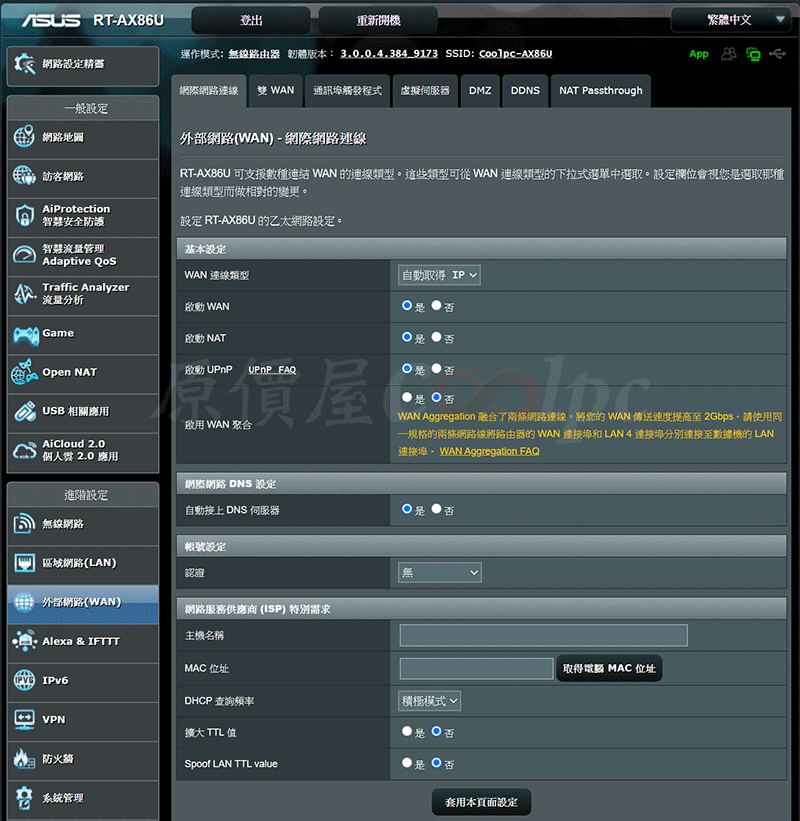The width and height of the screenshot is (800, 821).
Task: Click the ASUS logo
Action: click(51, 20)
